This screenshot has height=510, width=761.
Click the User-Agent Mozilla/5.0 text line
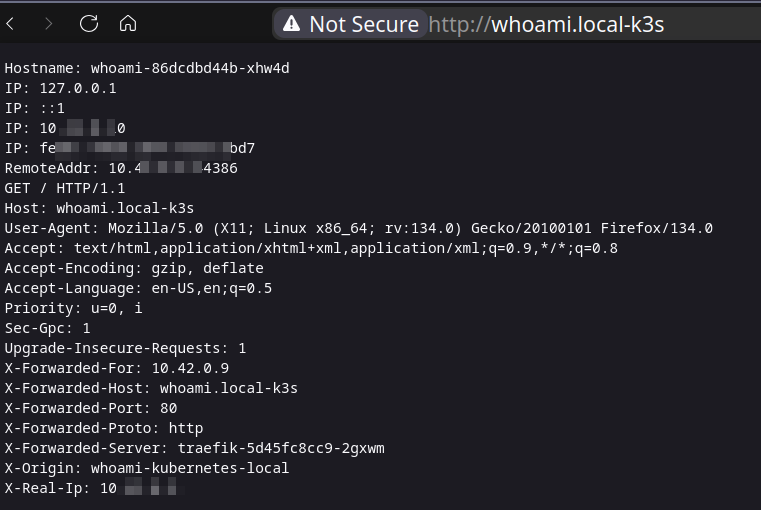tap(358, 228)
